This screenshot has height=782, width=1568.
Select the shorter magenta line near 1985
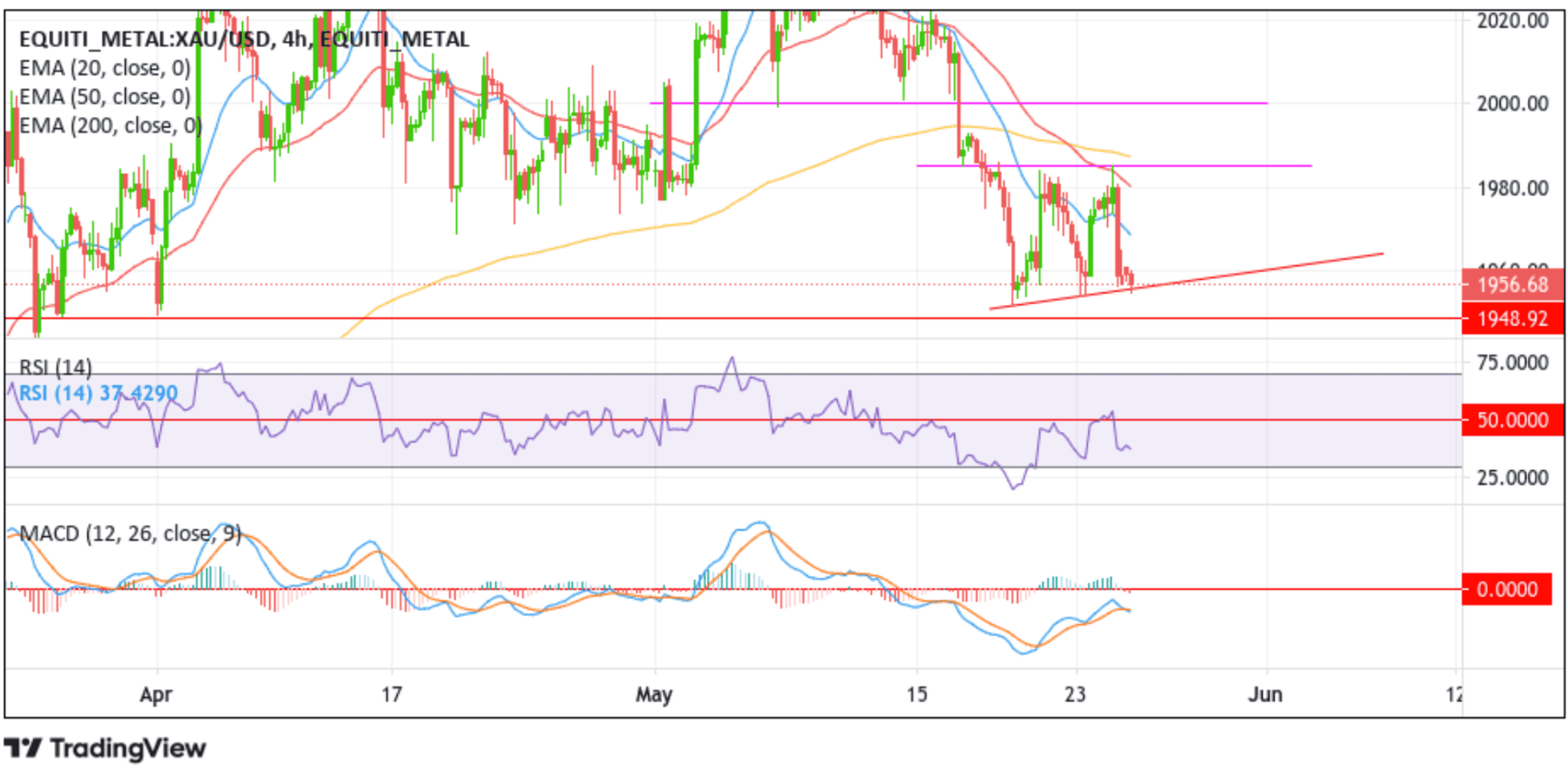click(x=1114, y=166)
